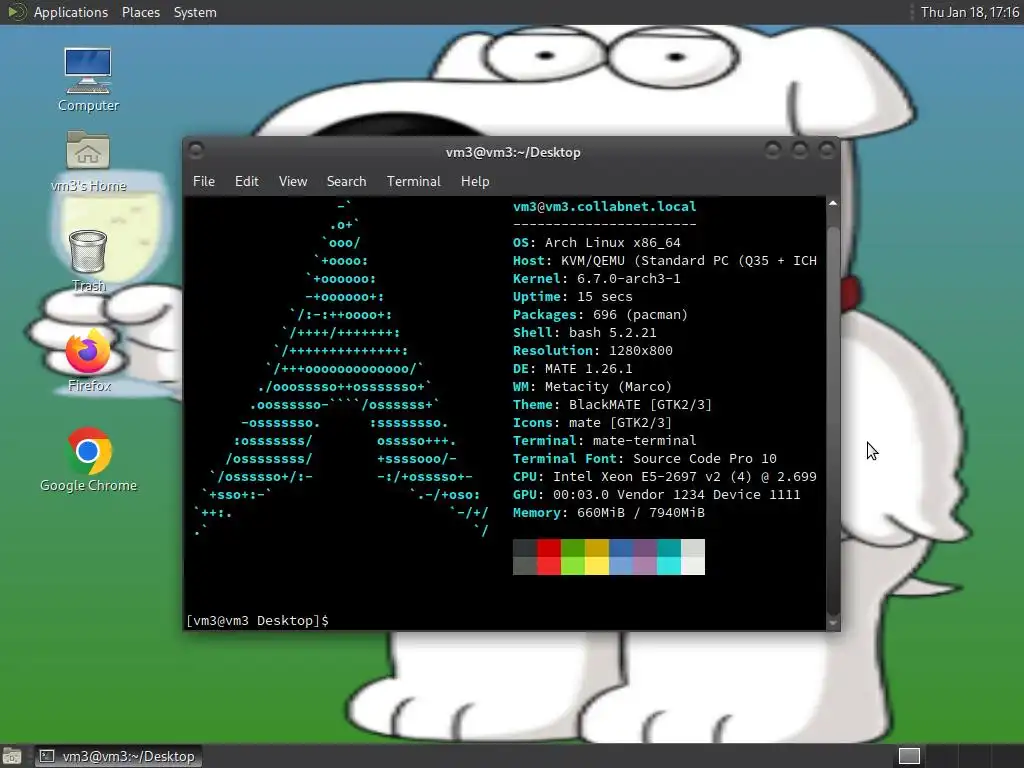Open the System menu
This screenshot has height=768, width=1024.
195,12
